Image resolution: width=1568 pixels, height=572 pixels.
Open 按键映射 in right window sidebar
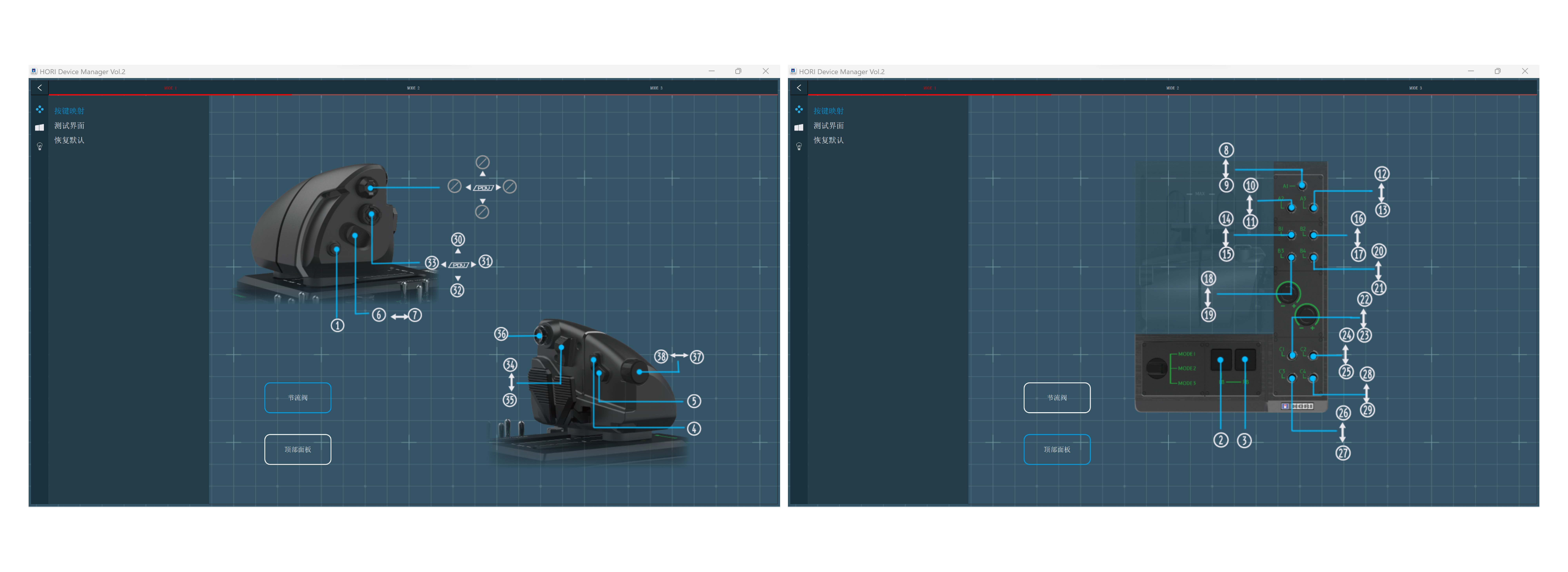828,111
